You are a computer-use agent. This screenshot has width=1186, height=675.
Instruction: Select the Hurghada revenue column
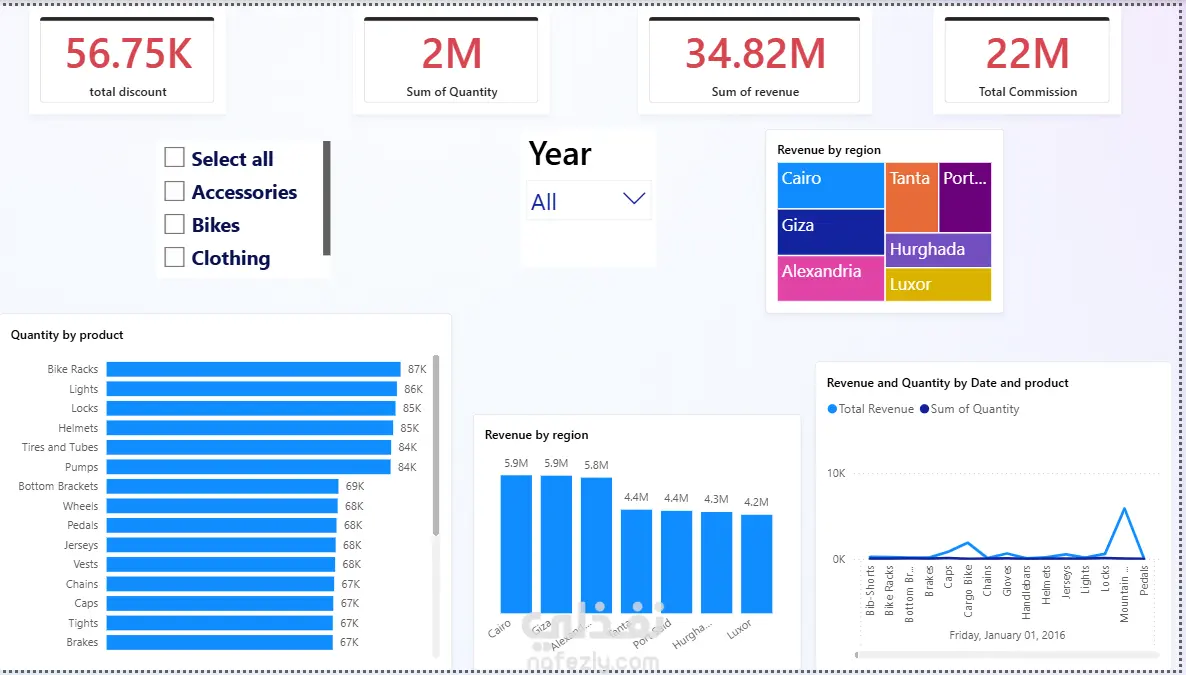pos(716,562)
